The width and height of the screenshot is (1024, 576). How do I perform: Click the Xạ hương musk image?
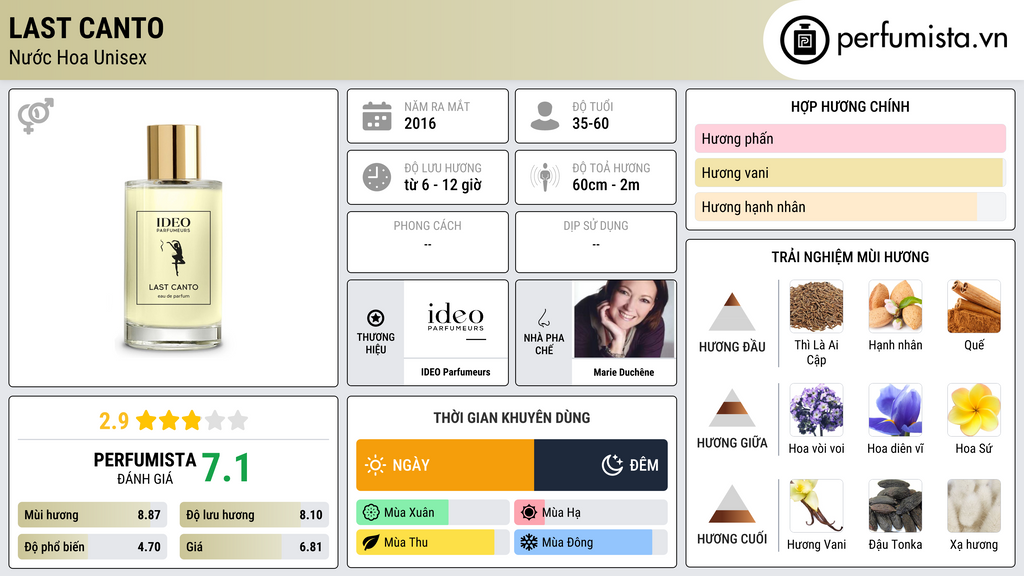tap(974, 506)
